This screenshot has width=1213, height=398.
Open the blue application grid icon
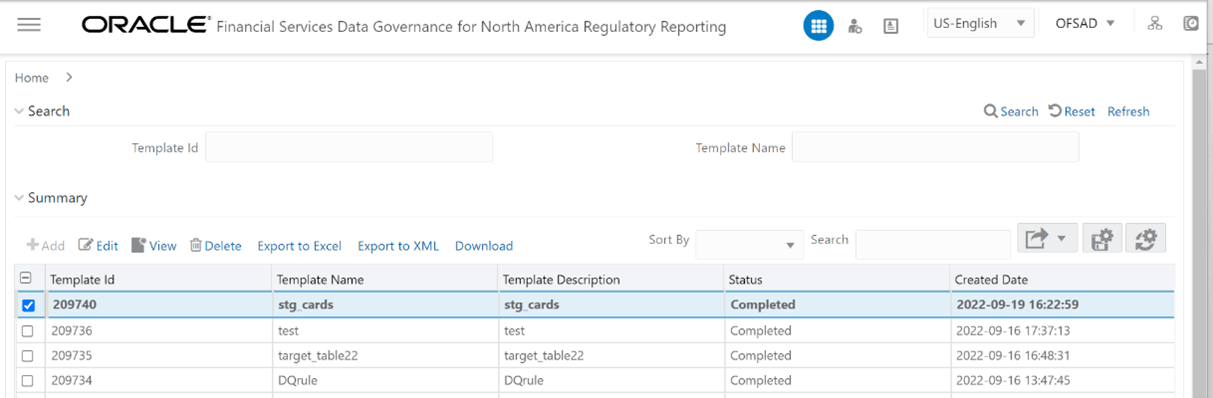point(819,26)
